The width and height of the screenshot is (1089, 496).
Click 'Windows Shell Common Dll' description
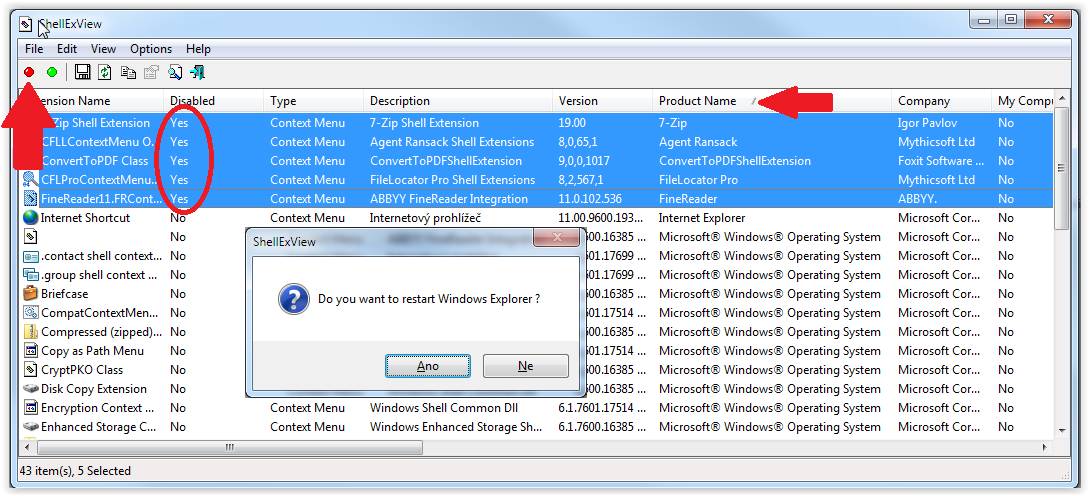pos(444,408)
